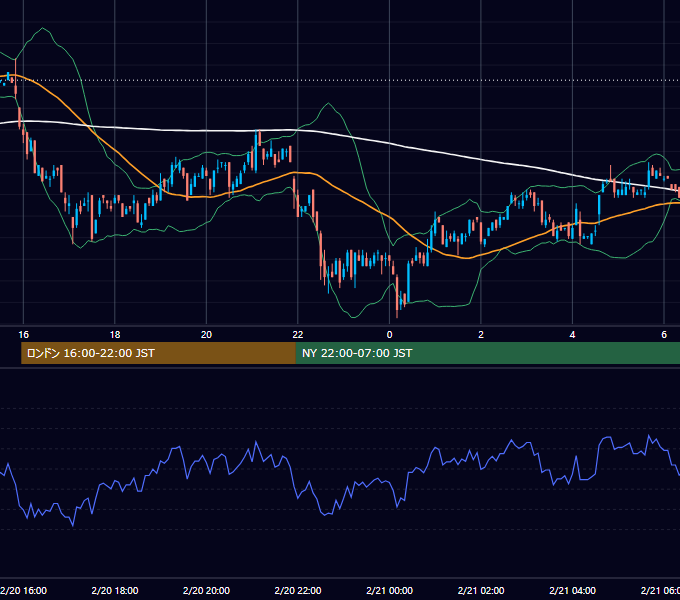The height and width of the screenshot is (600, 680).
Task: Click the date label 2/21 04:00
Action: click(572, 590)
